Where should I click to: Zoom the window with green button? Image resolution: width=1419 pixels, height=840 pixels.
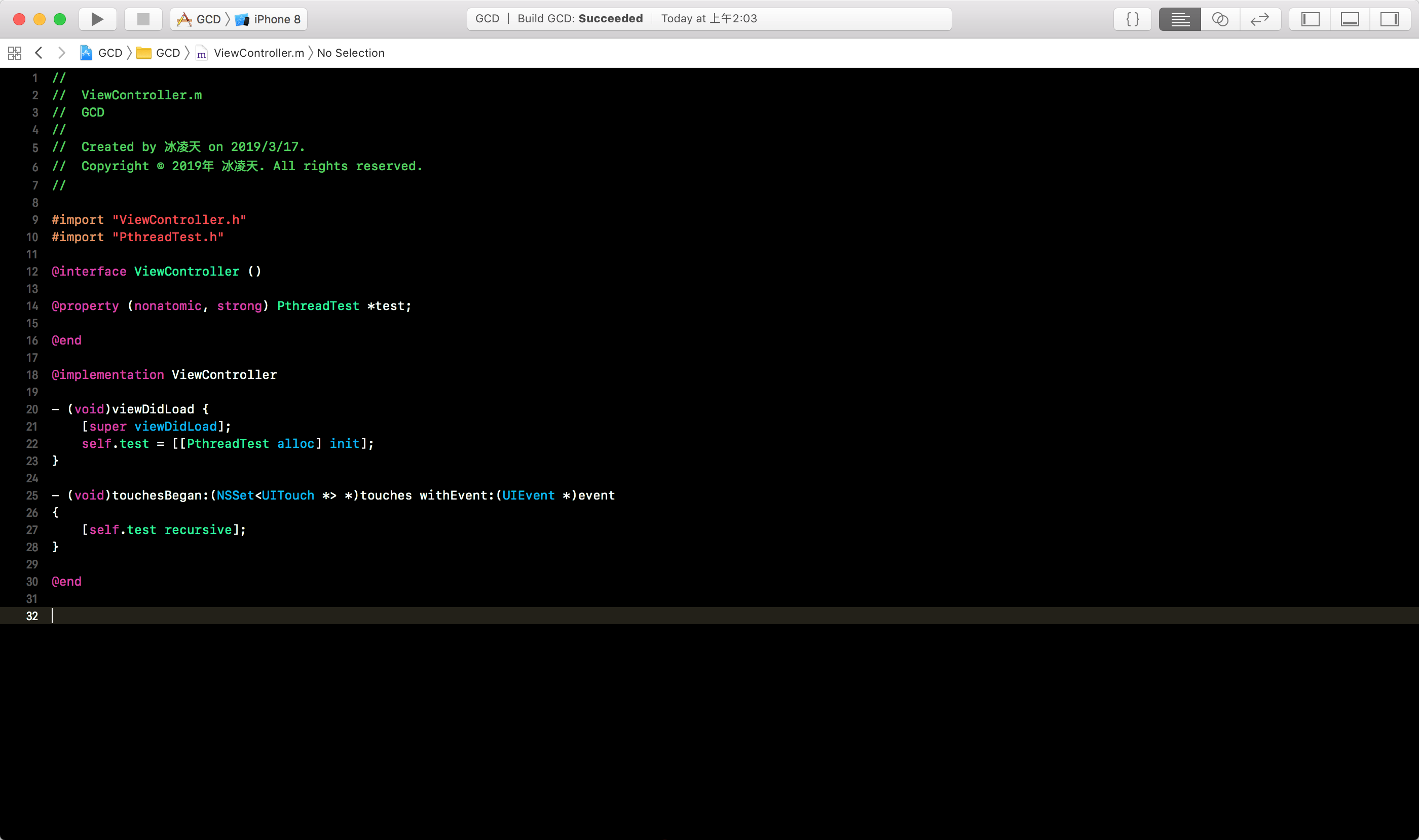[59, 19]
